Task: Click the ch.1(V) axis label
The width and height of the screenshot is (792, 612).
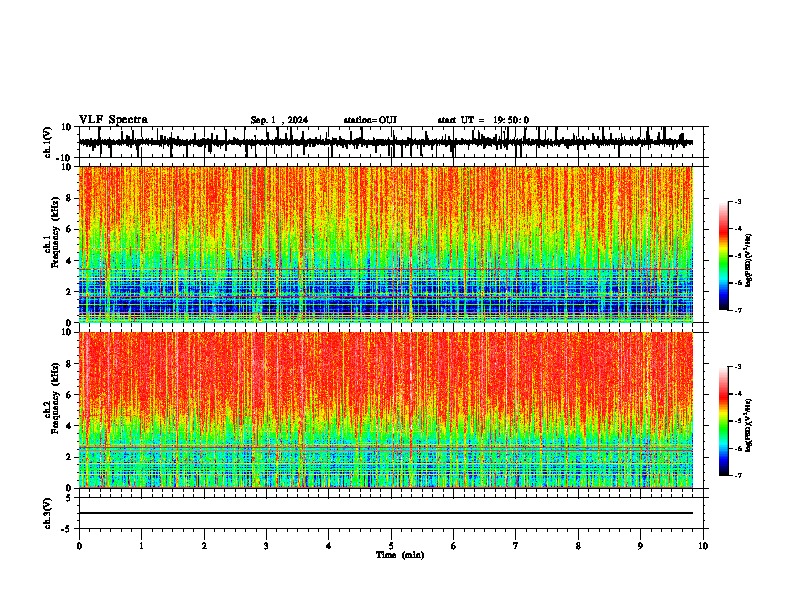Action: [x=48, y=142]
